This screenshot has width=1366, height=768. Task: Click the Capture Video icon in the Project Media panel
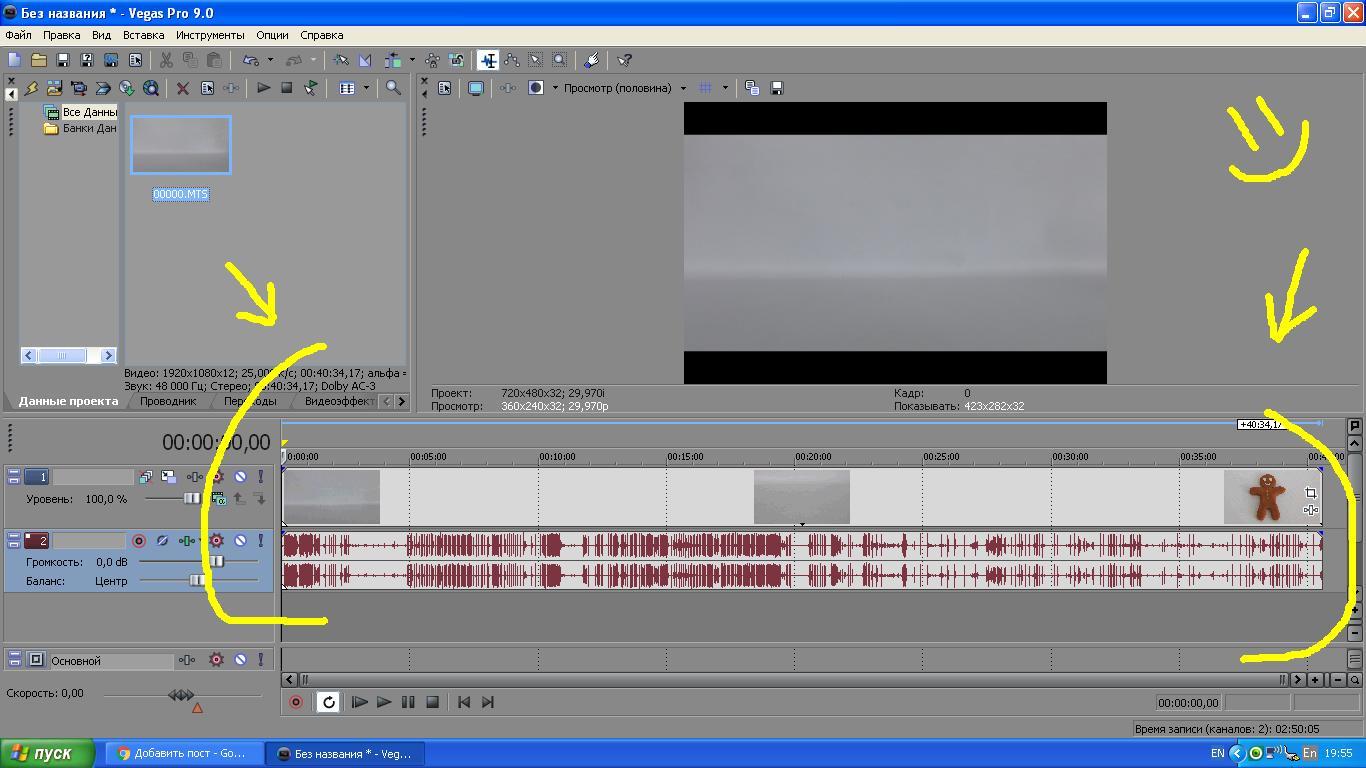tap(79, 88)
